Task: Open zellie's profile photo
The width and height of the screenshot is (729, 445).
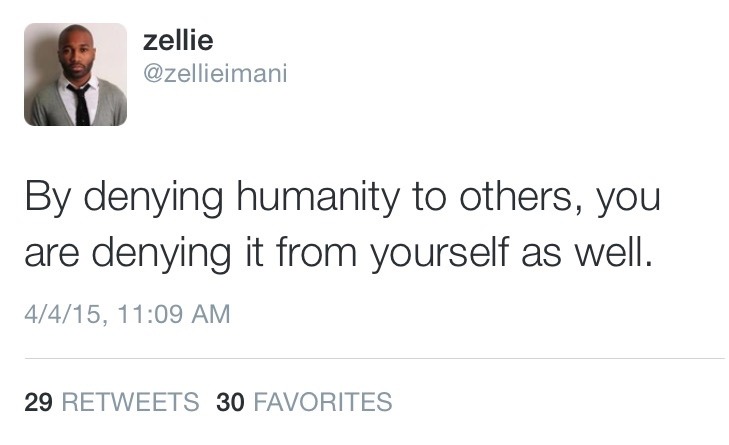Action: coord(75,74)
